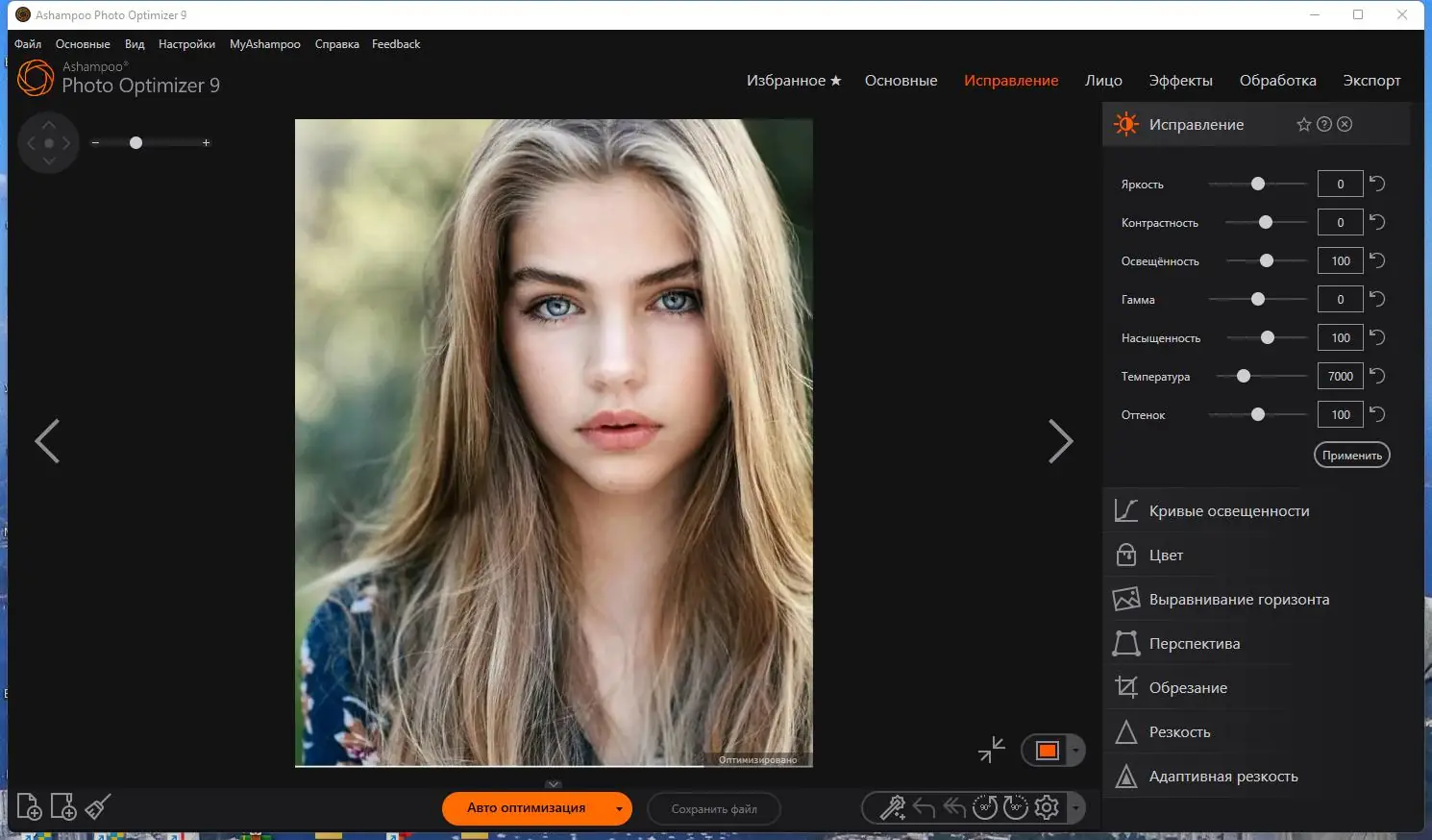Click the Температура value field showing 7000
1432x840 pixels.
(x=1341, y=376)
